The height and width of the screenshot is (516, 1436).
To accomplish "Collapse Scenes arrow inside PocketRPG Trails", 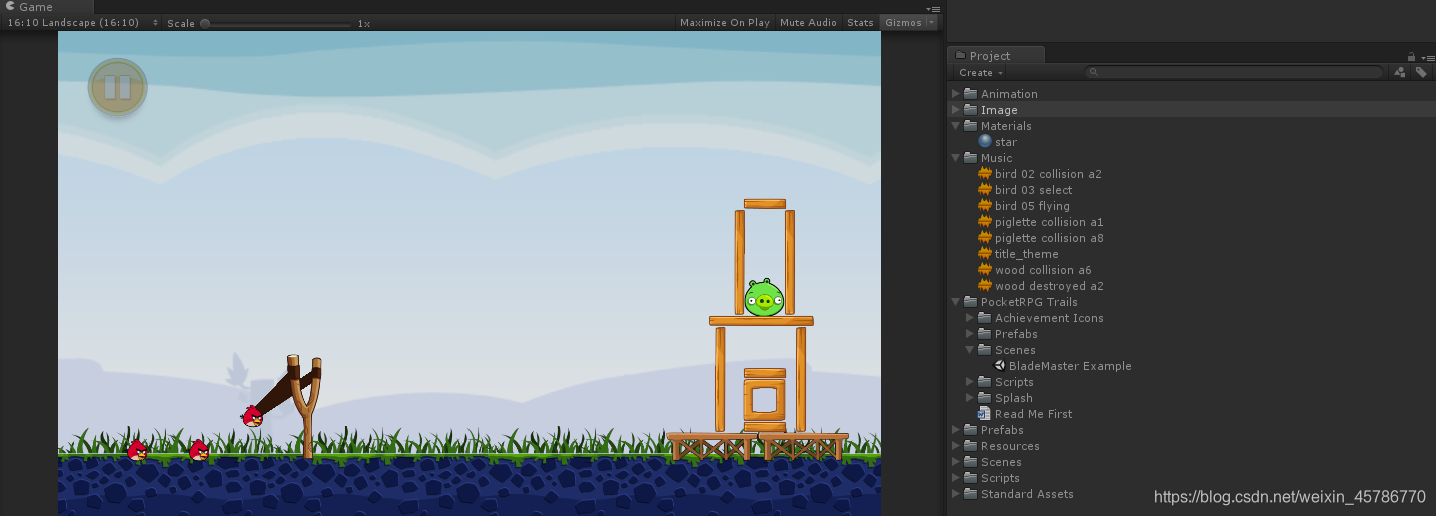I will point(970,350).
